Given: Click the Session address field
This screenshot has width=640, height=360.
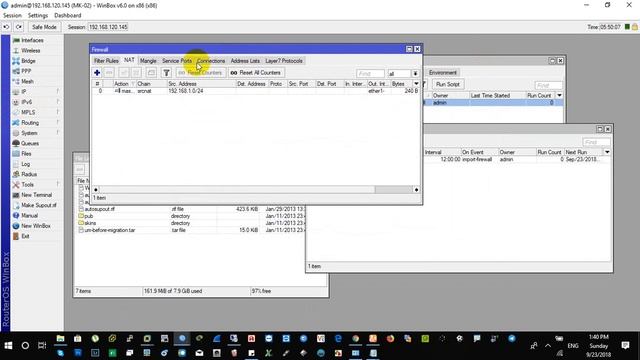Looking at the screenshot, I should (x=108, y=27).
